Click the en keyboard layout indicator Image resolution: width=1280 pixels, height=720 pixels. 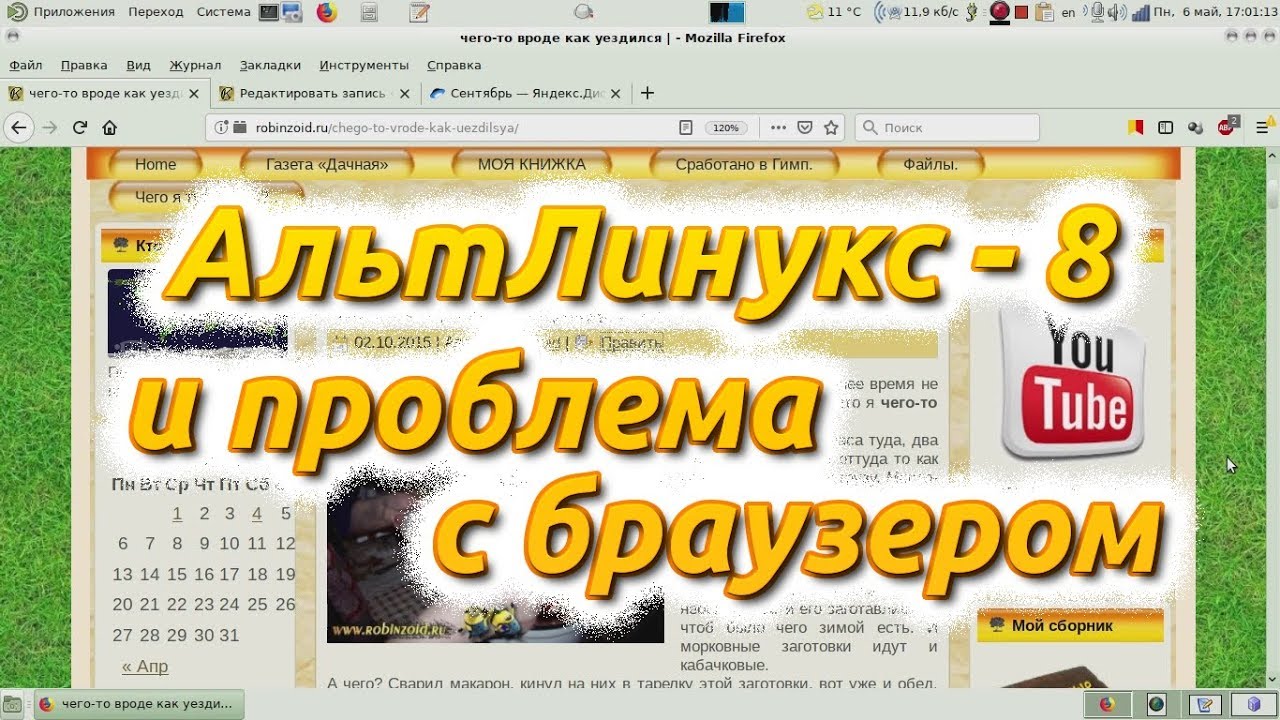(1068, 13)
